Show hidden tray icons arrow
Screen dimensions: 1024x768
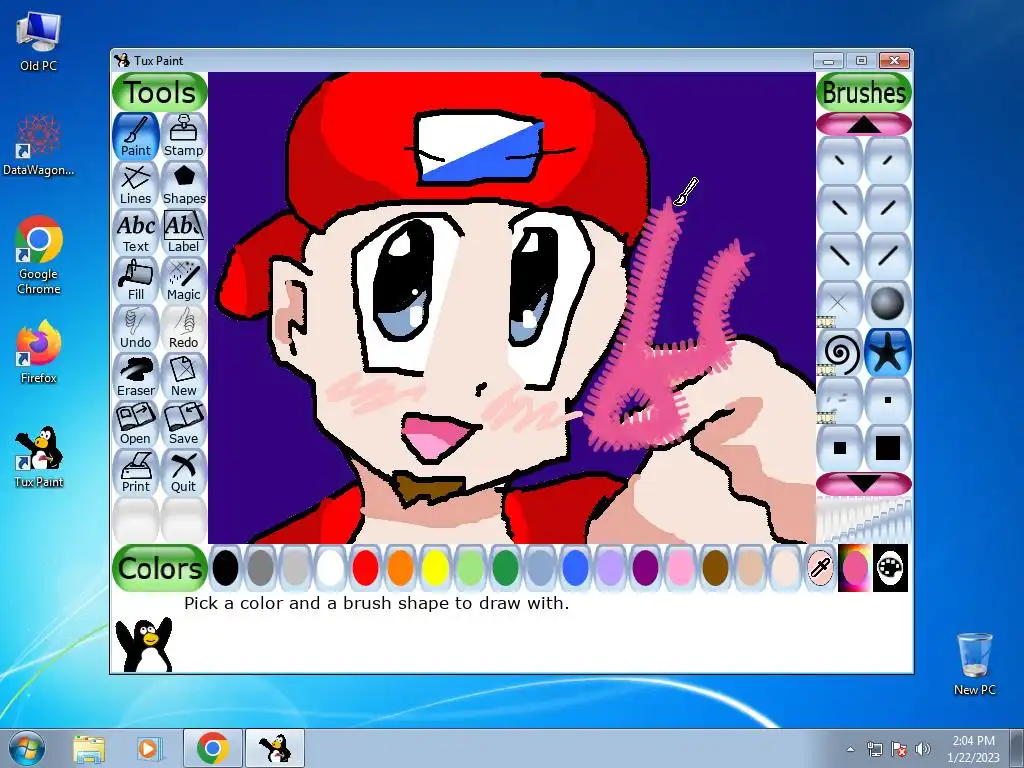tap(850, 749)
